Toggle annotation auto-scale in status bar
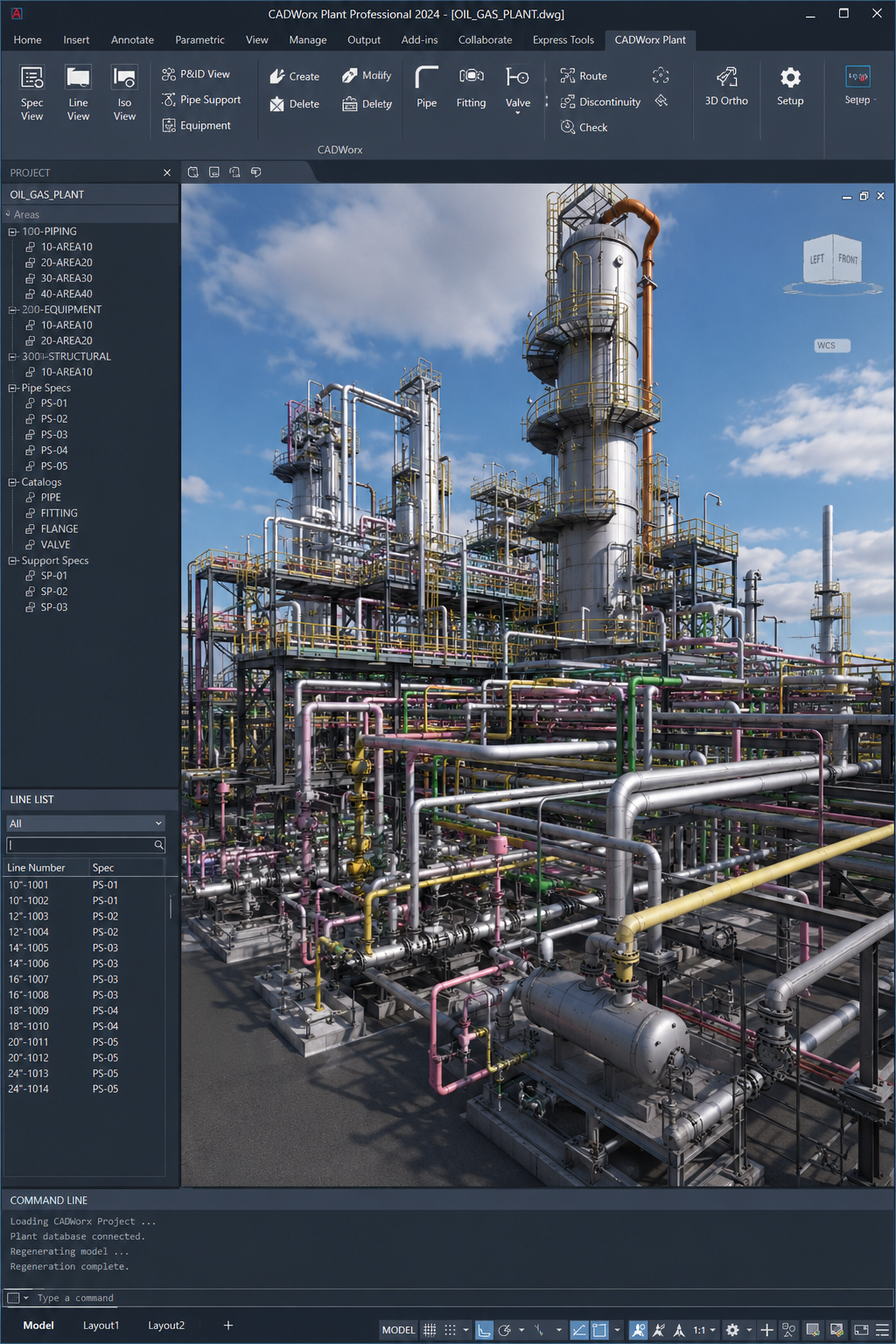This screenshot has height=1344, width=896. point(659,1330)
